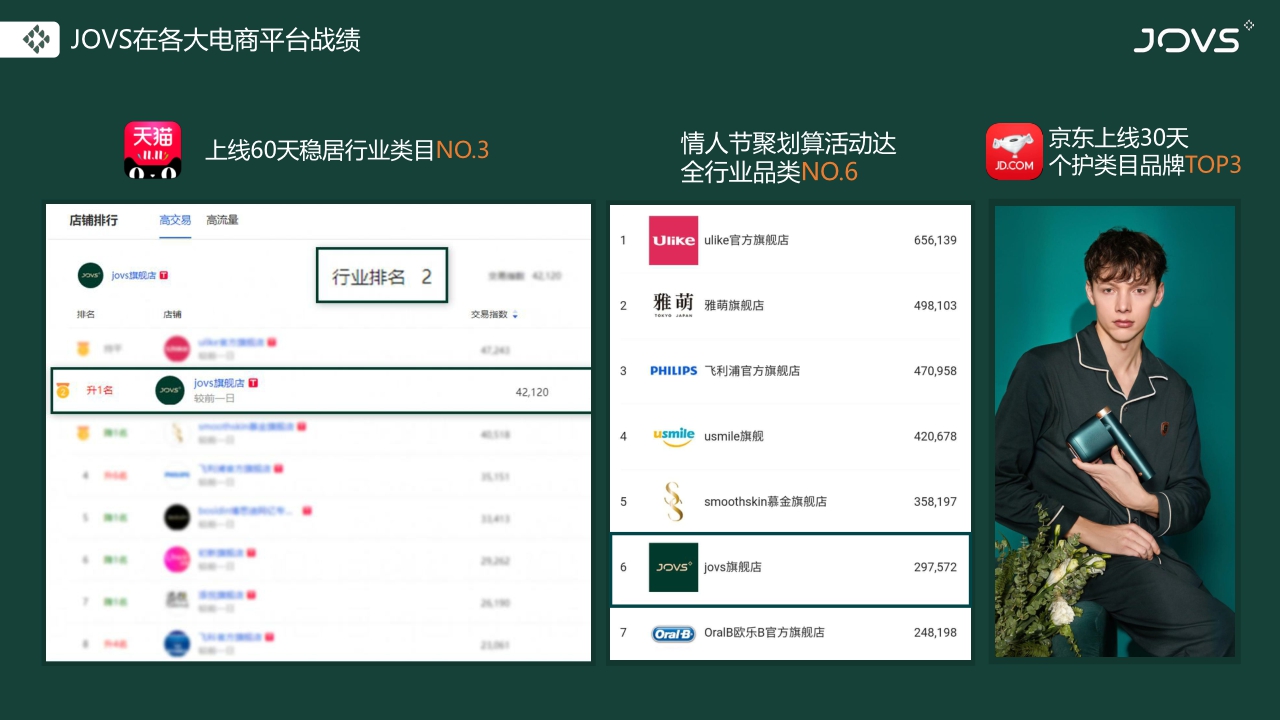Click the smoothskin gold S logo
The width and height of the screenshot is (1280, 720).
[672, 501]
